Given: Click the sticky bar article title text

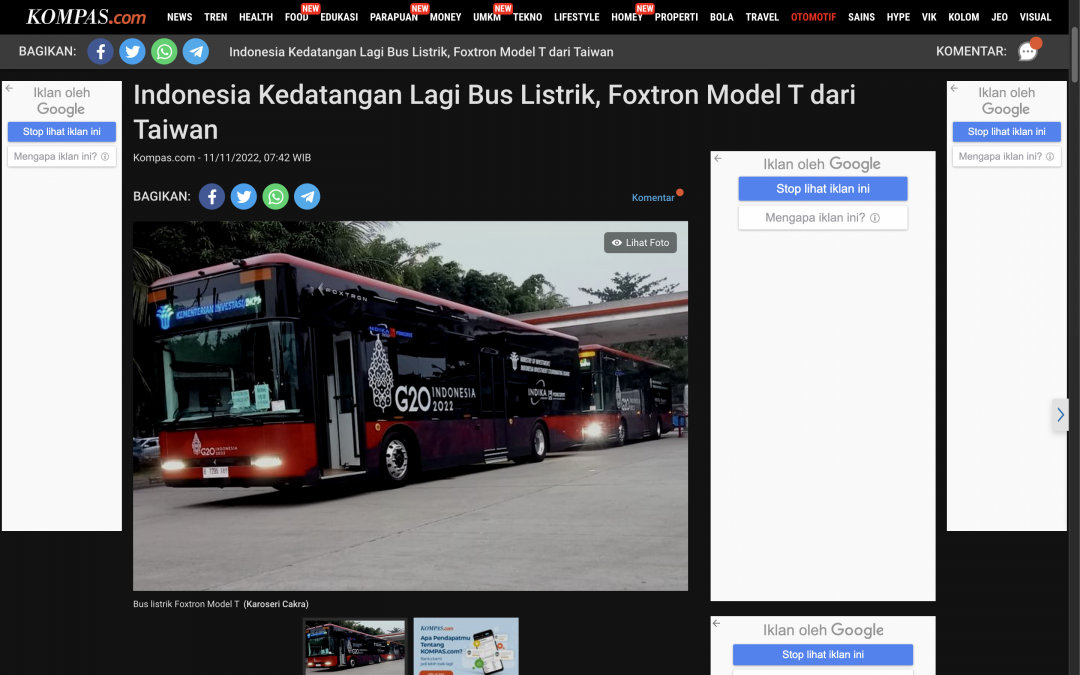Looking at the screenshot, I should pos(421,52).
